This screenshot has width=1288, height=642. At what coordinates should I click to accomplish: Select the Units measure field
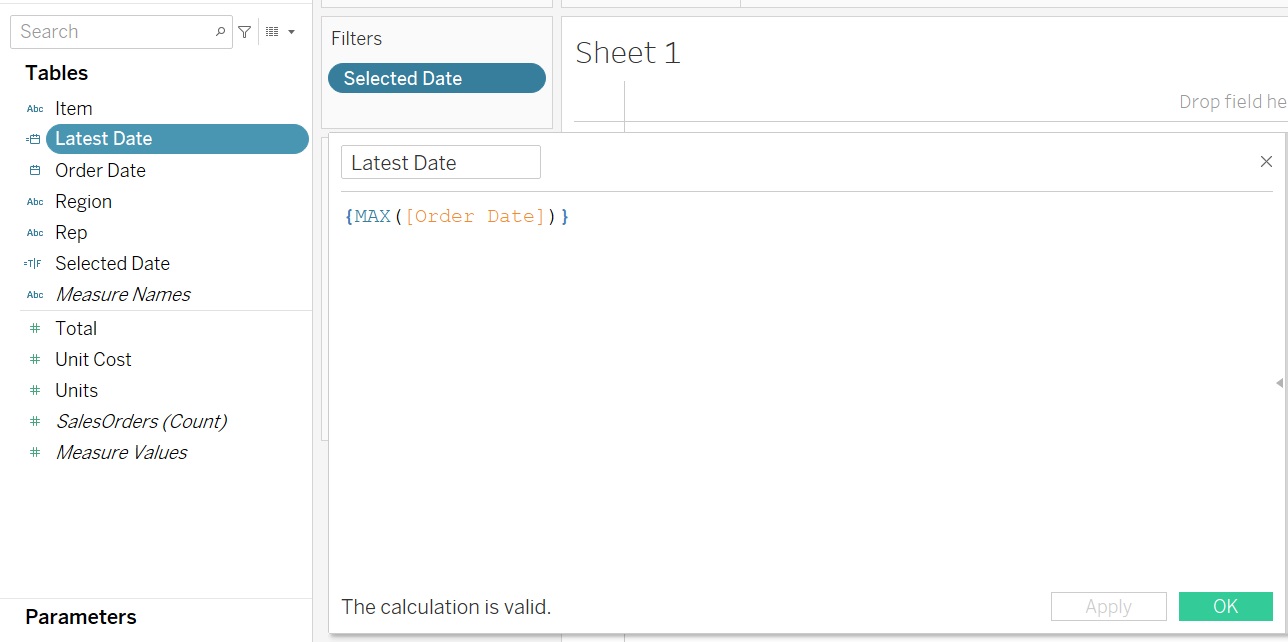pos(77,390)
